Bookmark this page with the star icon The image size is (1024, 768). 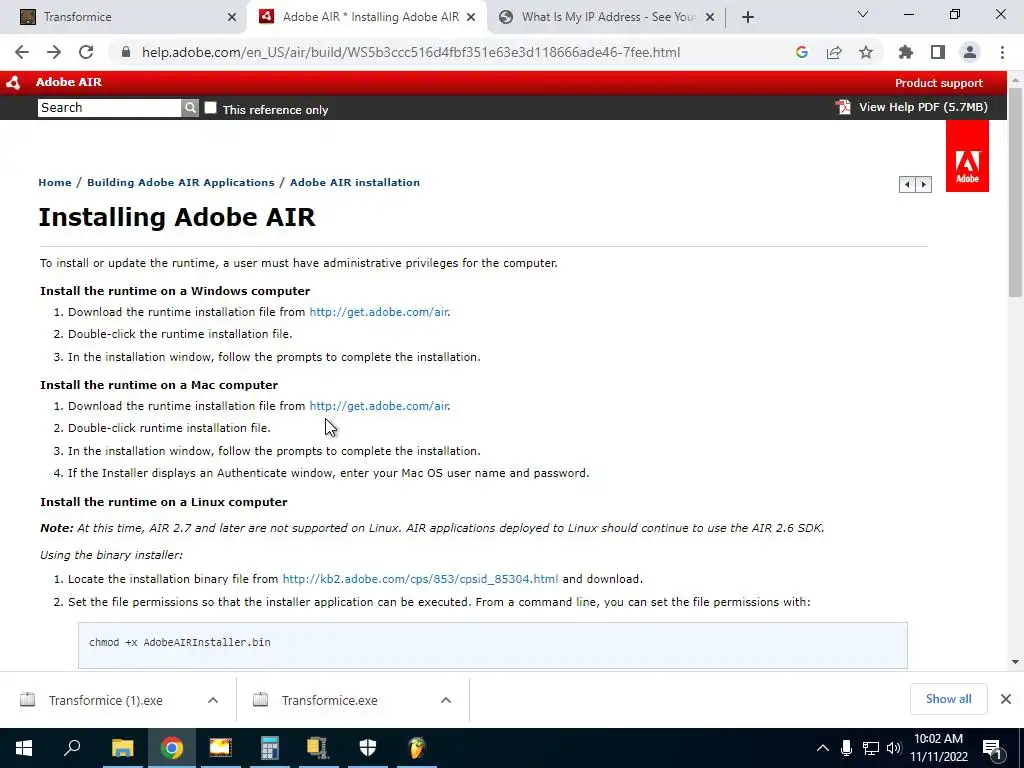click(x=866, y=52)
